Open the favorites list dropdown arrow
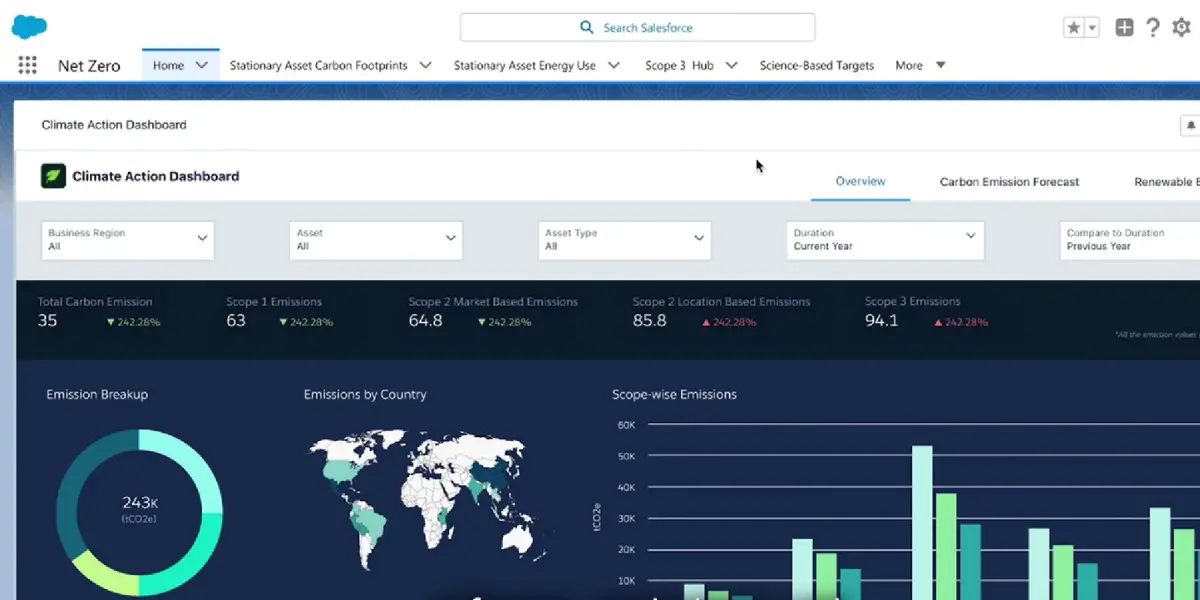 [1092, 28]
